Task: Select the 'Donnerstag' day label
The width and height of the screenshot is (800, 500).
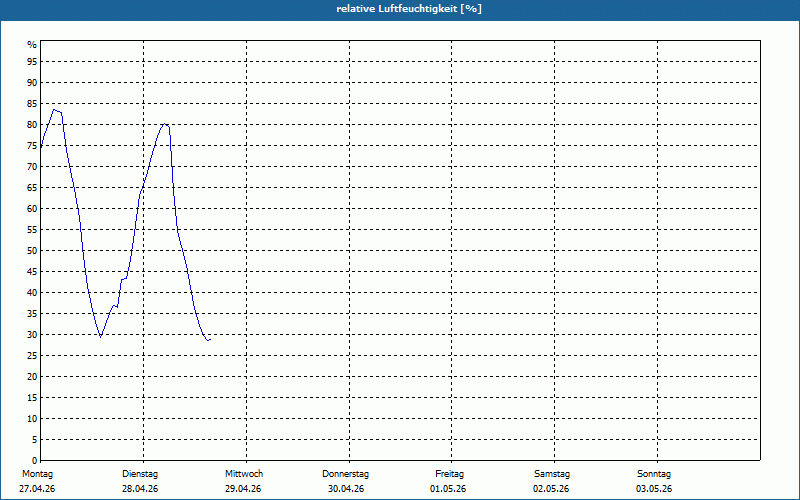Action: (345, 474)
